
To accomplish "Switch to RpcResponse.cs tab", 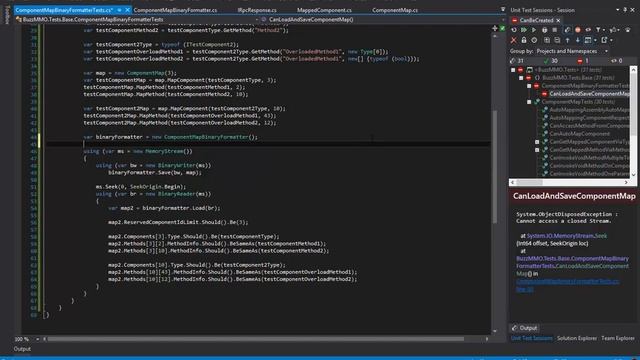I will point(257,10).
